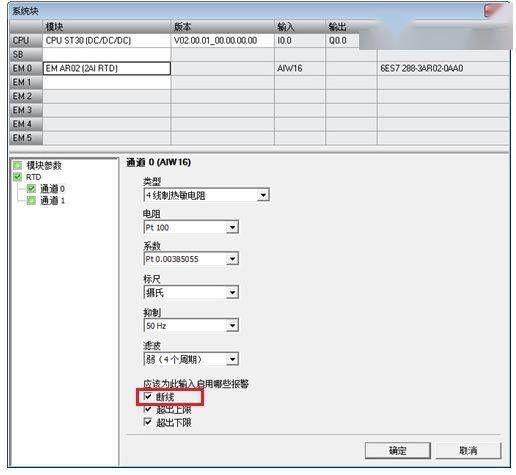Click the 通道 1 green node icon

pos(31,200)
